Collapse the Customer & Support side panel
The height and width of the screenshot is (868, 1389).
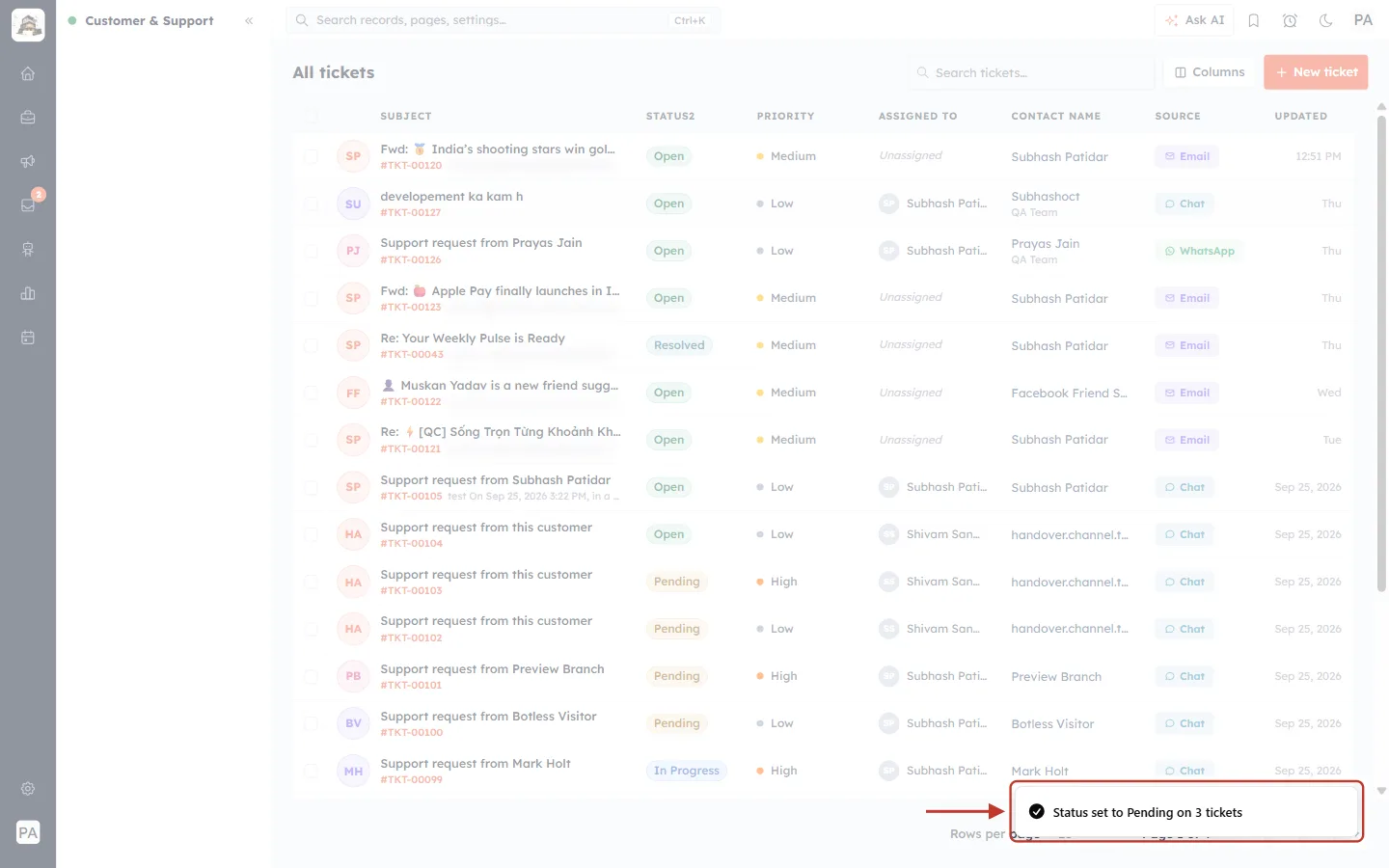tap(249, 20)
